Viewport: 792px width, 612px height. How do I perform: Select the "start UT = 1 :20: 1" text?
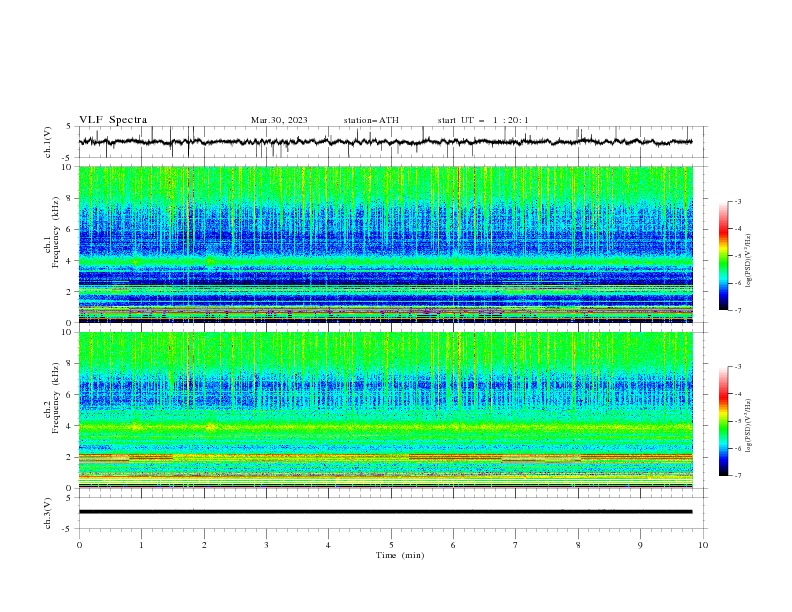coord(483,120)
